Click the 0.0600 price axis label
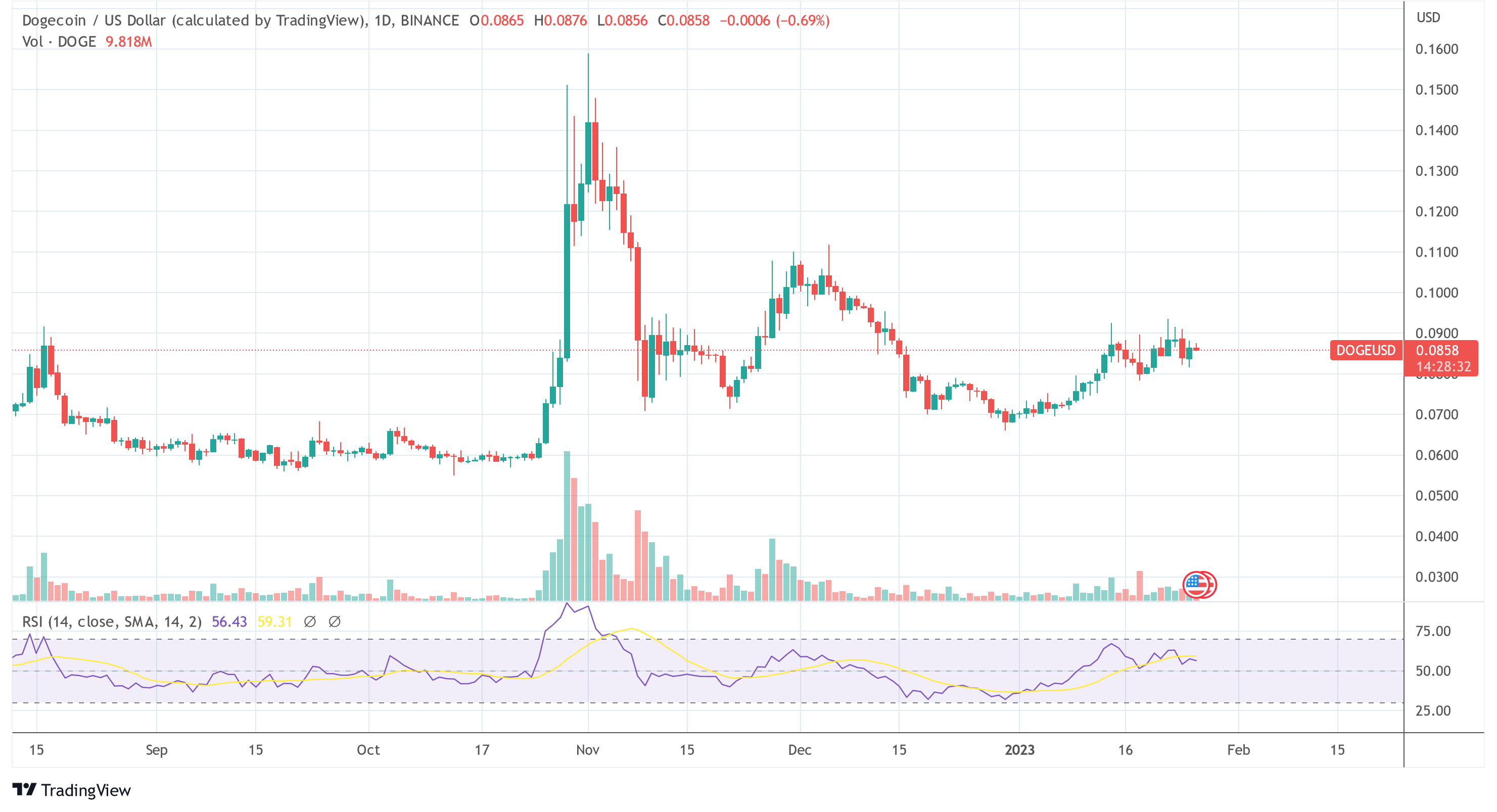This screenshot has width=1497, height=812. pos(1436,455)
